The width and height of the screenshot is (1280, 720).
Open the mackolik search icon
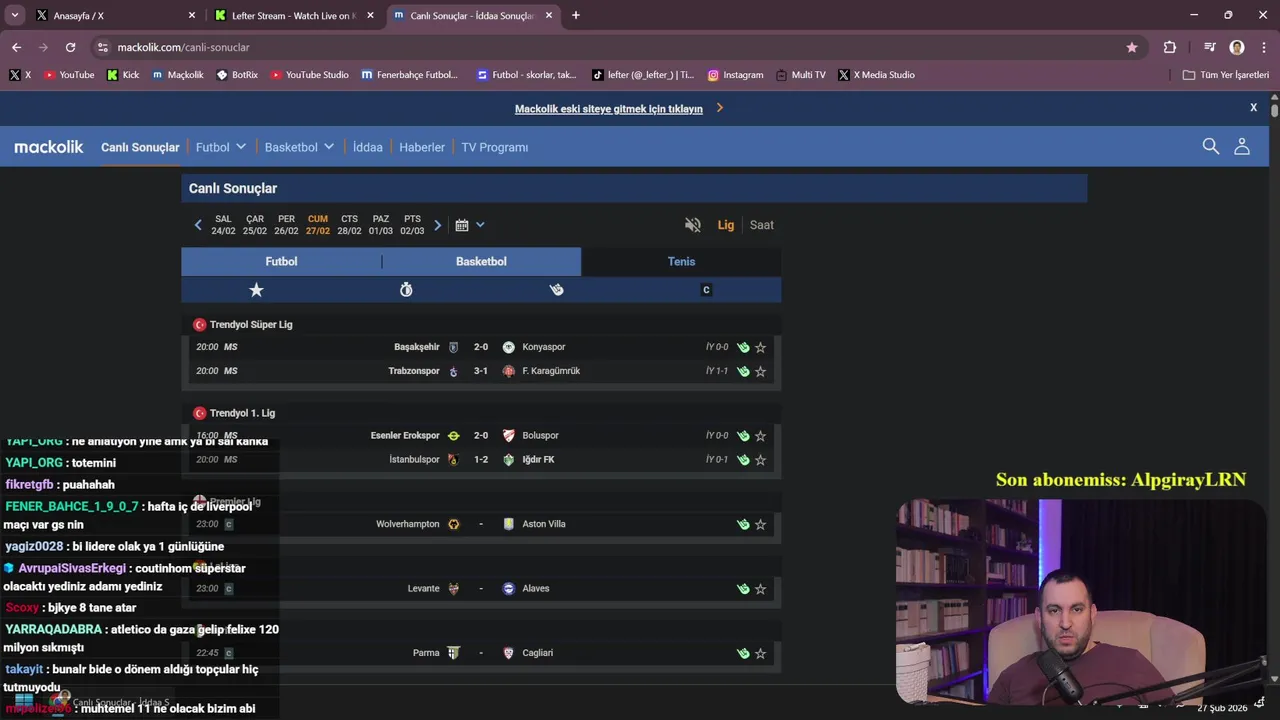pyautogui.click(x=1210, y=146)
